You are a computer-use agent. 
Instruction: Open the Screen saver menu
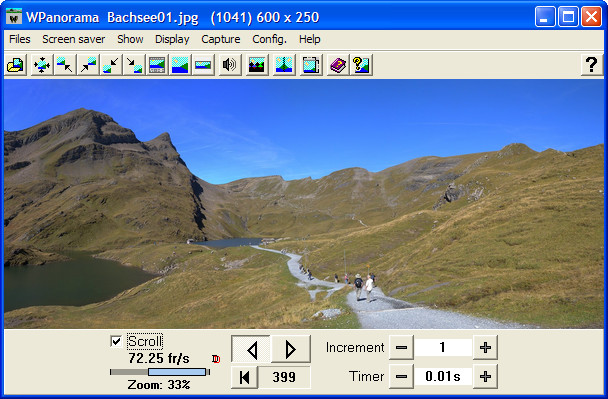click(x=74, y=39)
